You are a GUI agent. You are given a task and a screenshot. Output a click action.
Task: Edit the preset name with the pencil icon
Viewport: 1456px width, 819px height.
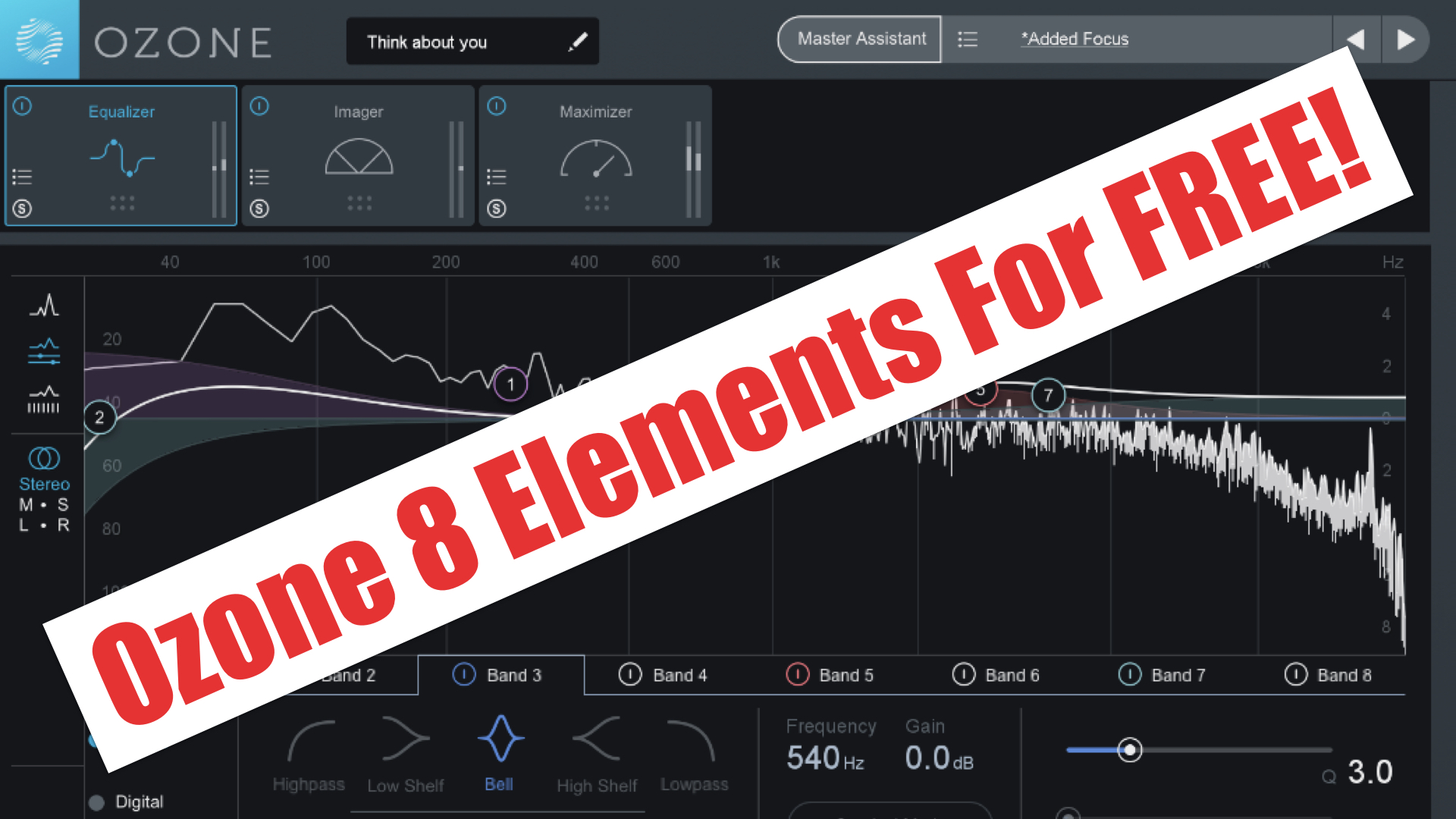click(x=579, y=42)
